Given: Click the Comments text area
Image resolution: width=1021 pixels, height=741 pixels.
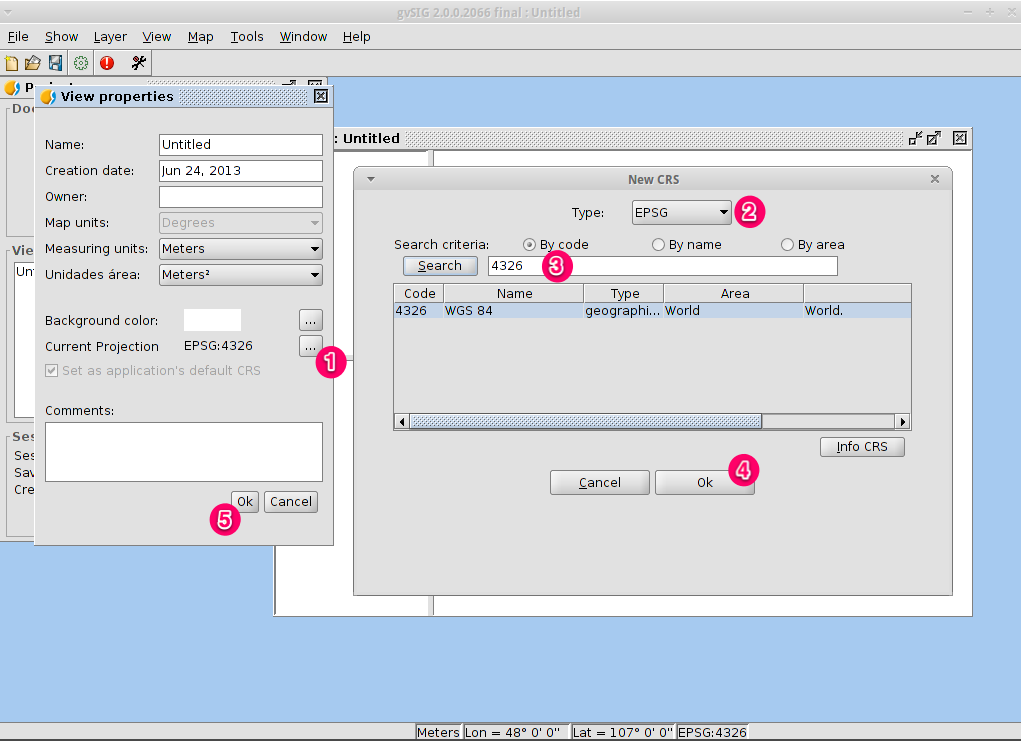Looking at the screenshot, I should point(184,452).
